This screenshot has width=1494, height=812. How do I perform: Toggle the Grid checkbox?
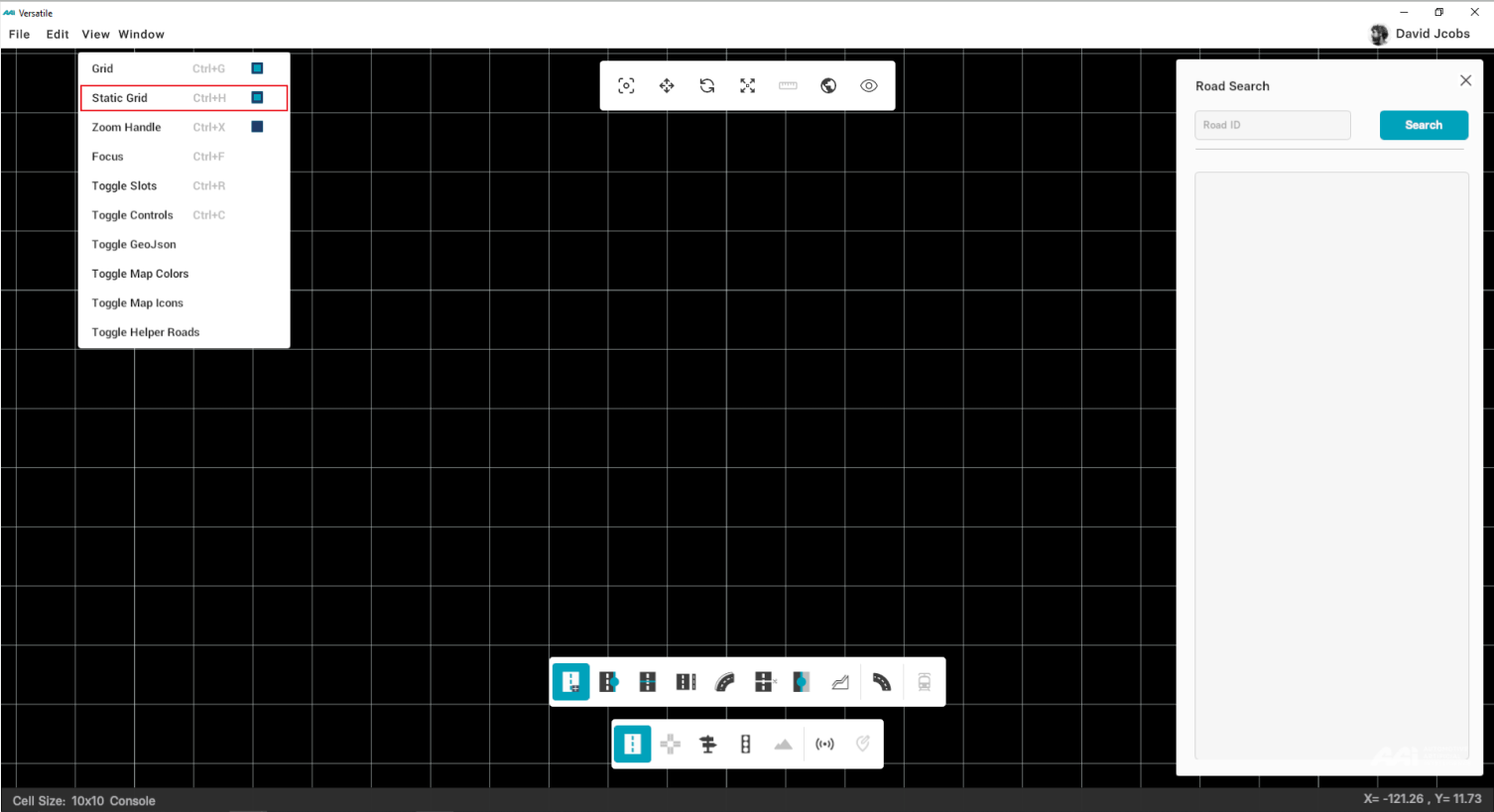coord(257,68)
